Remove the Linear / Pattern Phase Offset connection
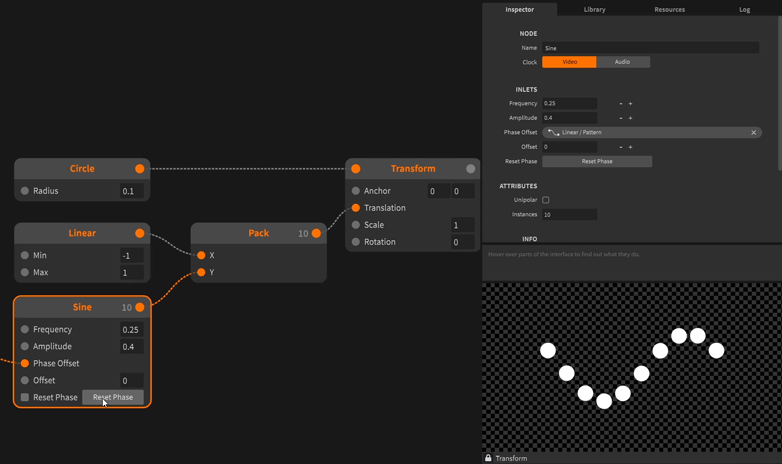782x464 pixels. (x=754, y=132)
